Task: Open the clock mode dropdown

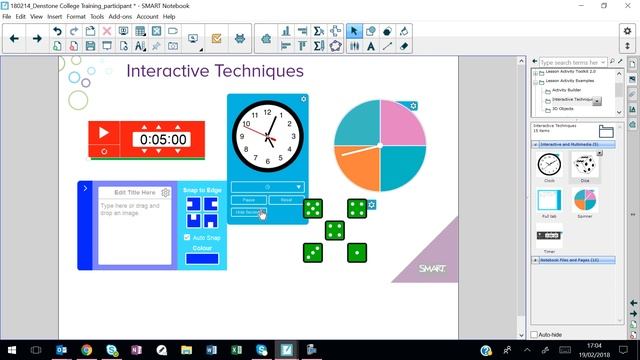Action: pos(267,187)
